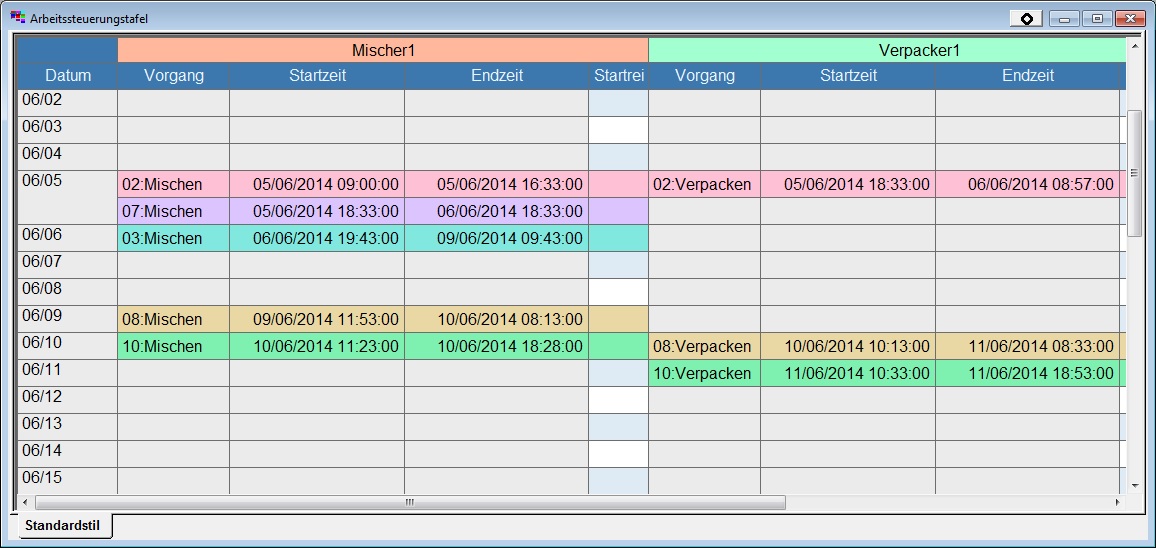Click the vertical scrollbar up arrow
The height and width of the screenshot is (548, 1156).
(1134, 45)
